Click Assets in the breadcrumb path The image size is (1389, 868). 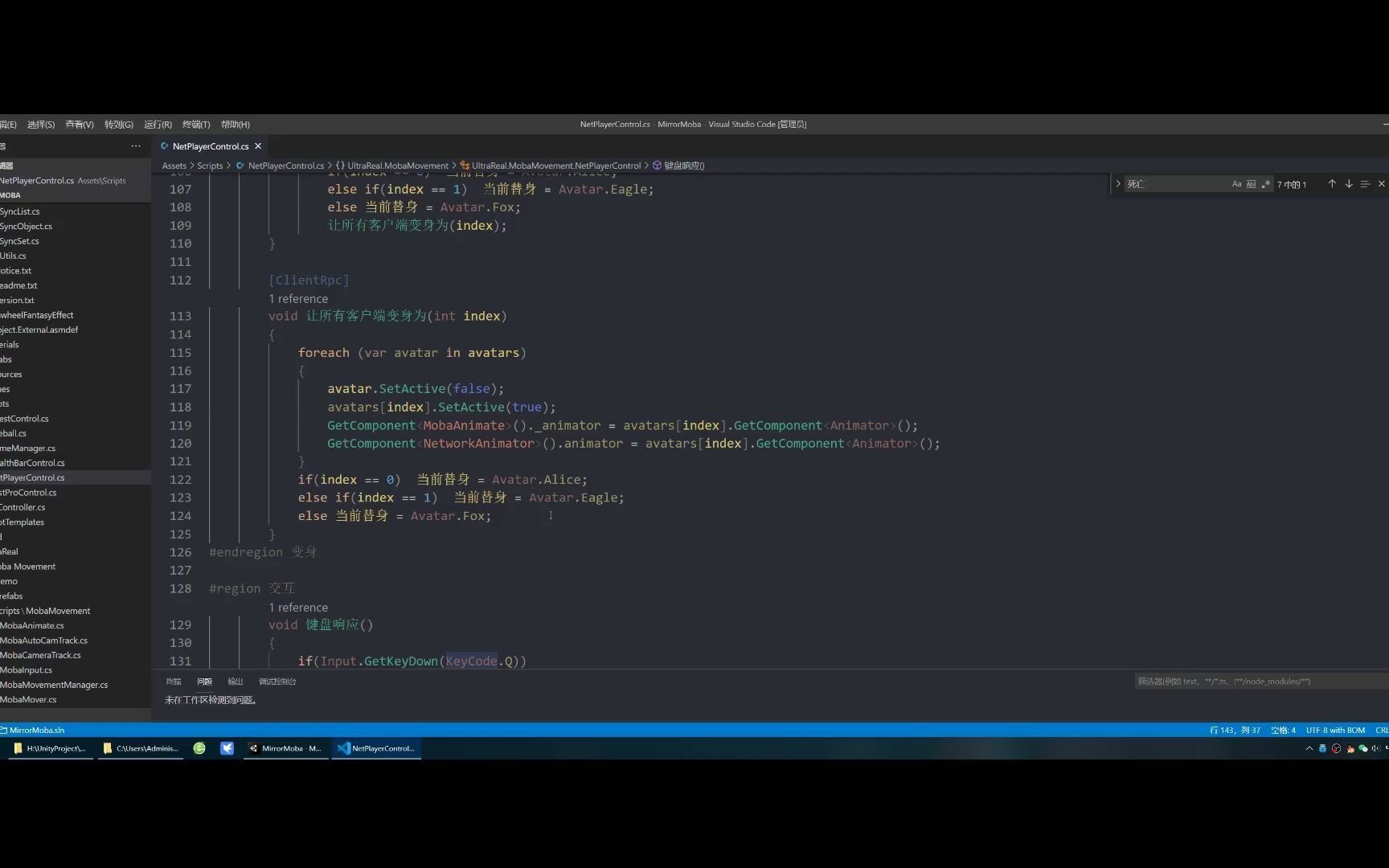174,166
